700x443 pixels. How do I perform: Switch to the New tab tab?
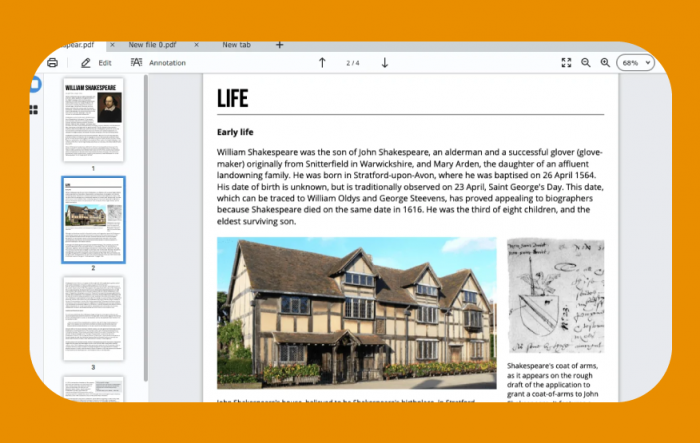[x=237, y=45]
